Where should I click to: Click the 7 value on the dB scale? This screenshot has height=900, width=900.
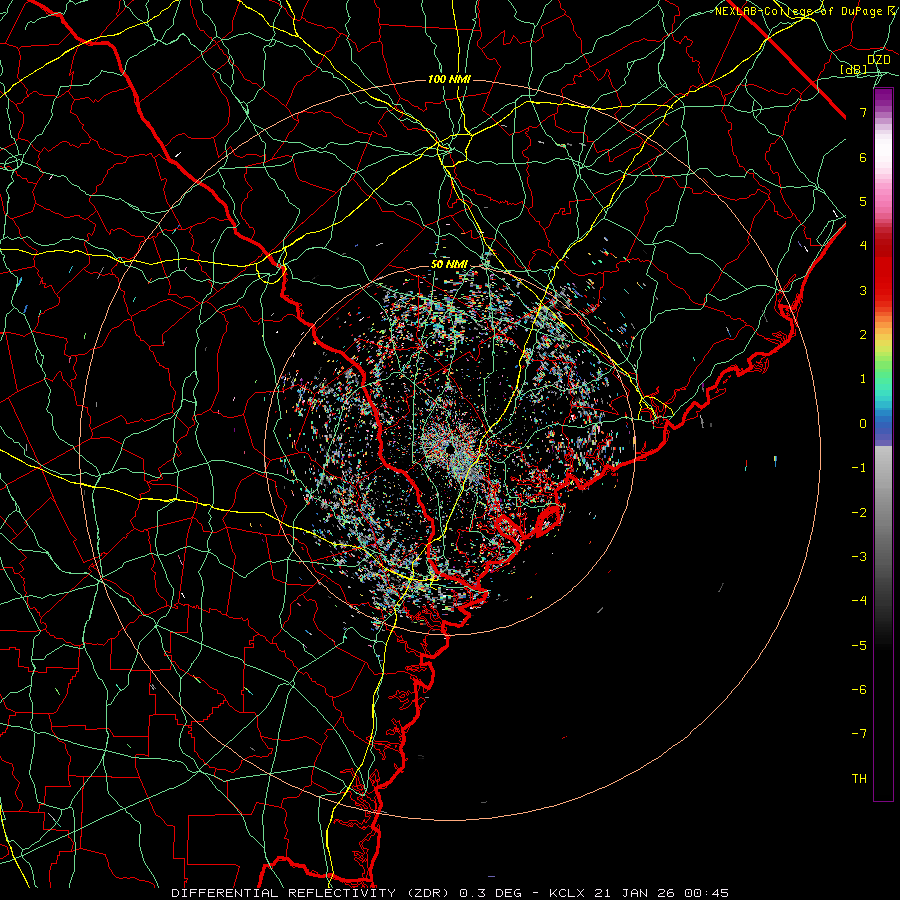(863, 112)
